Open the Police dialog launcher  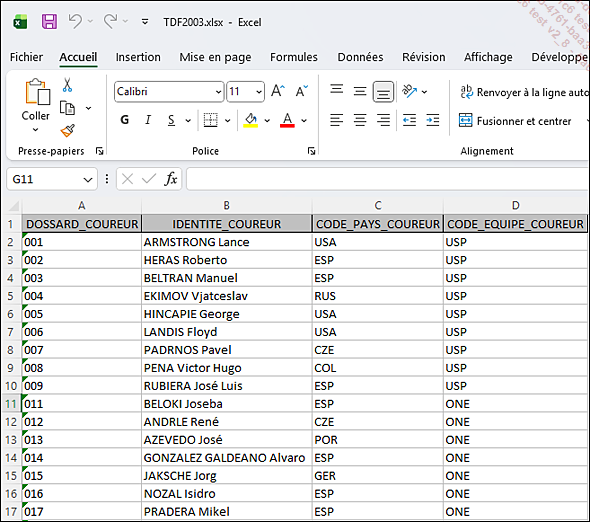tap(311, 151)
